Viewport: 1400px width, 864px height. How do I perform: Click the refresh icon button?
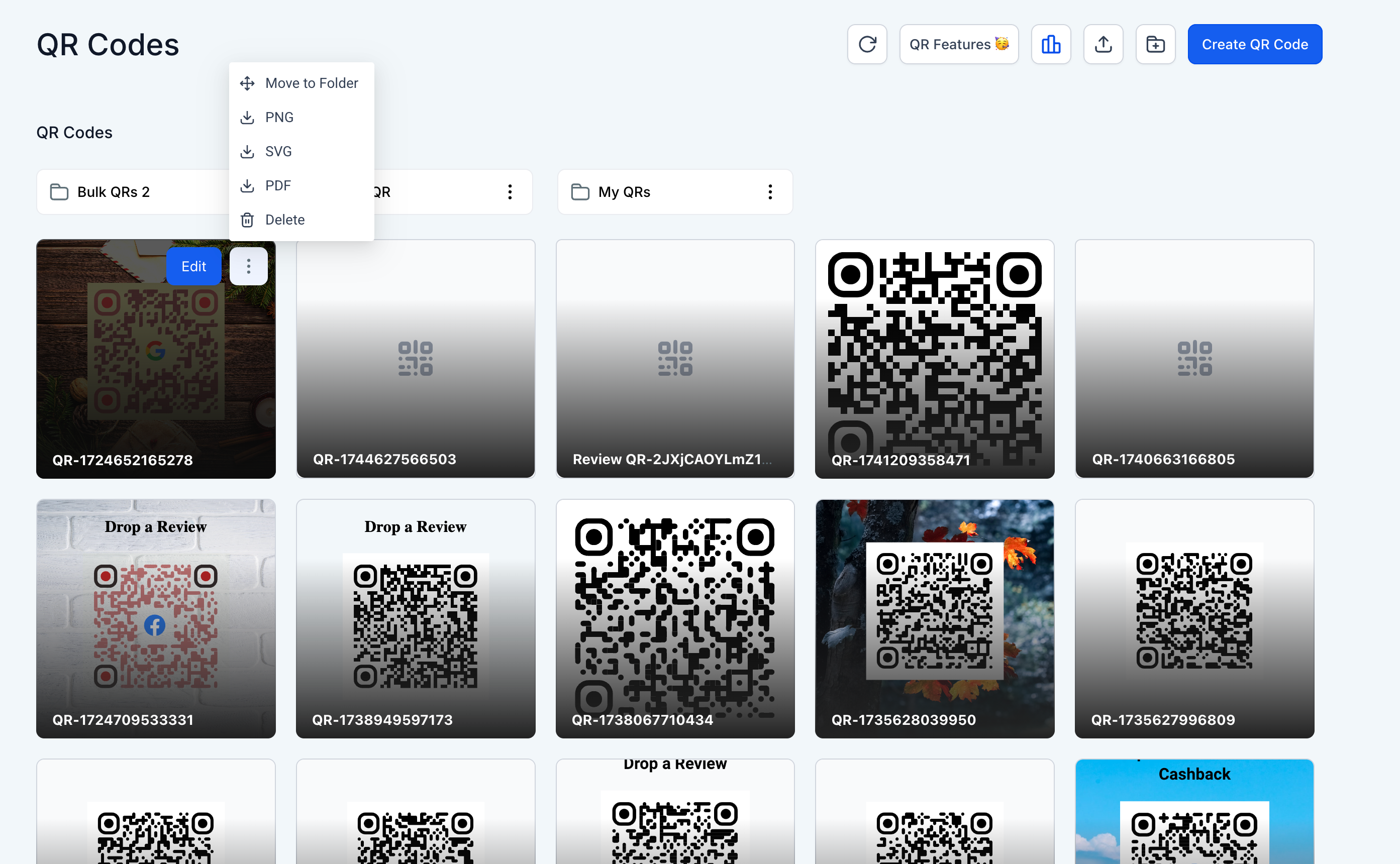pyautogui.click(x=867, y=44)
